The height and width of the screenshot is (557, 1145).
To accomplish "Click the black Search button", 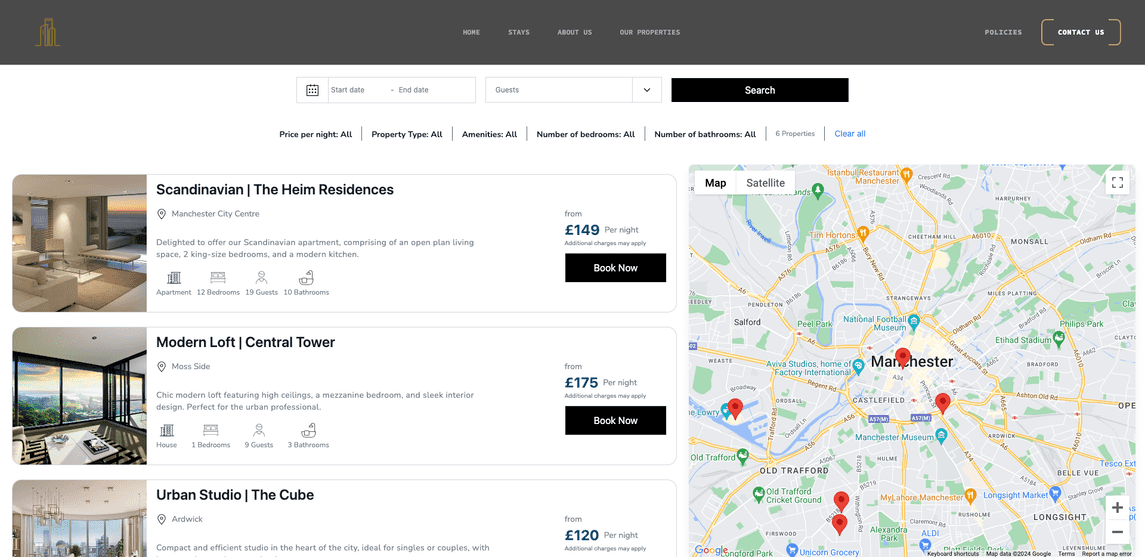I will point(759,90).
